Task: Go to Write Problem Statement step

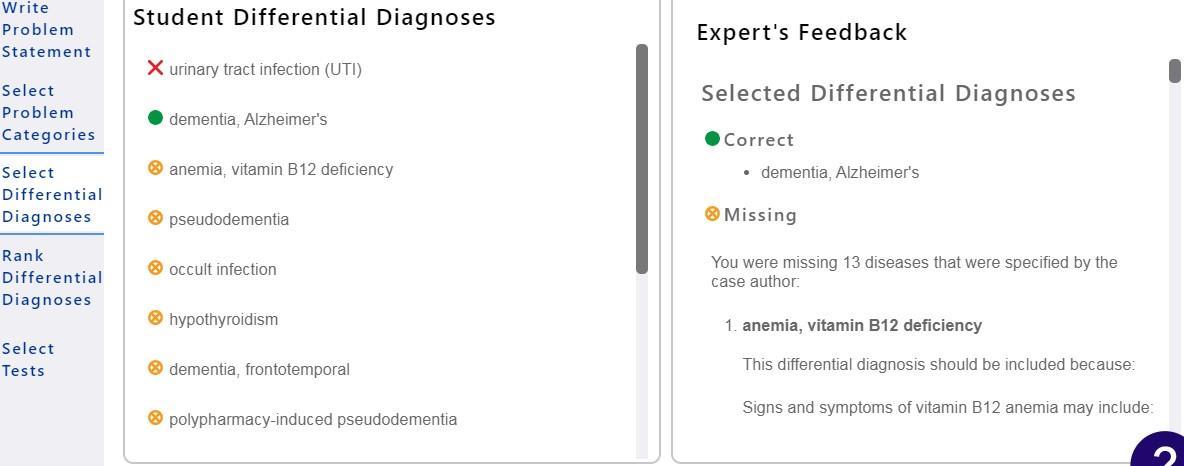Action: click(46, 30)
